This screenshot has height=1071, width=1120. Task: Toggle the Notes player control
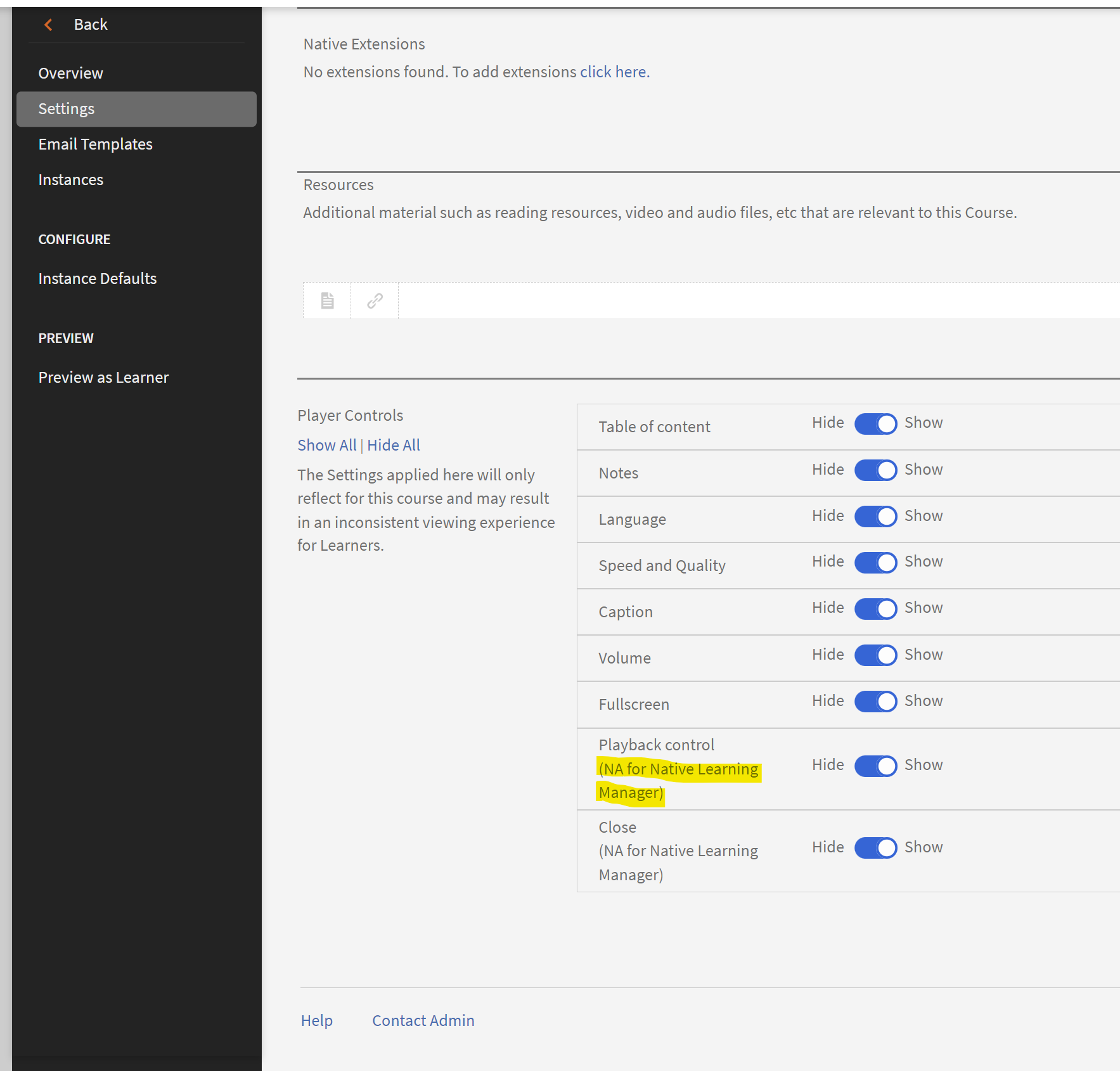tap(875, 470)
